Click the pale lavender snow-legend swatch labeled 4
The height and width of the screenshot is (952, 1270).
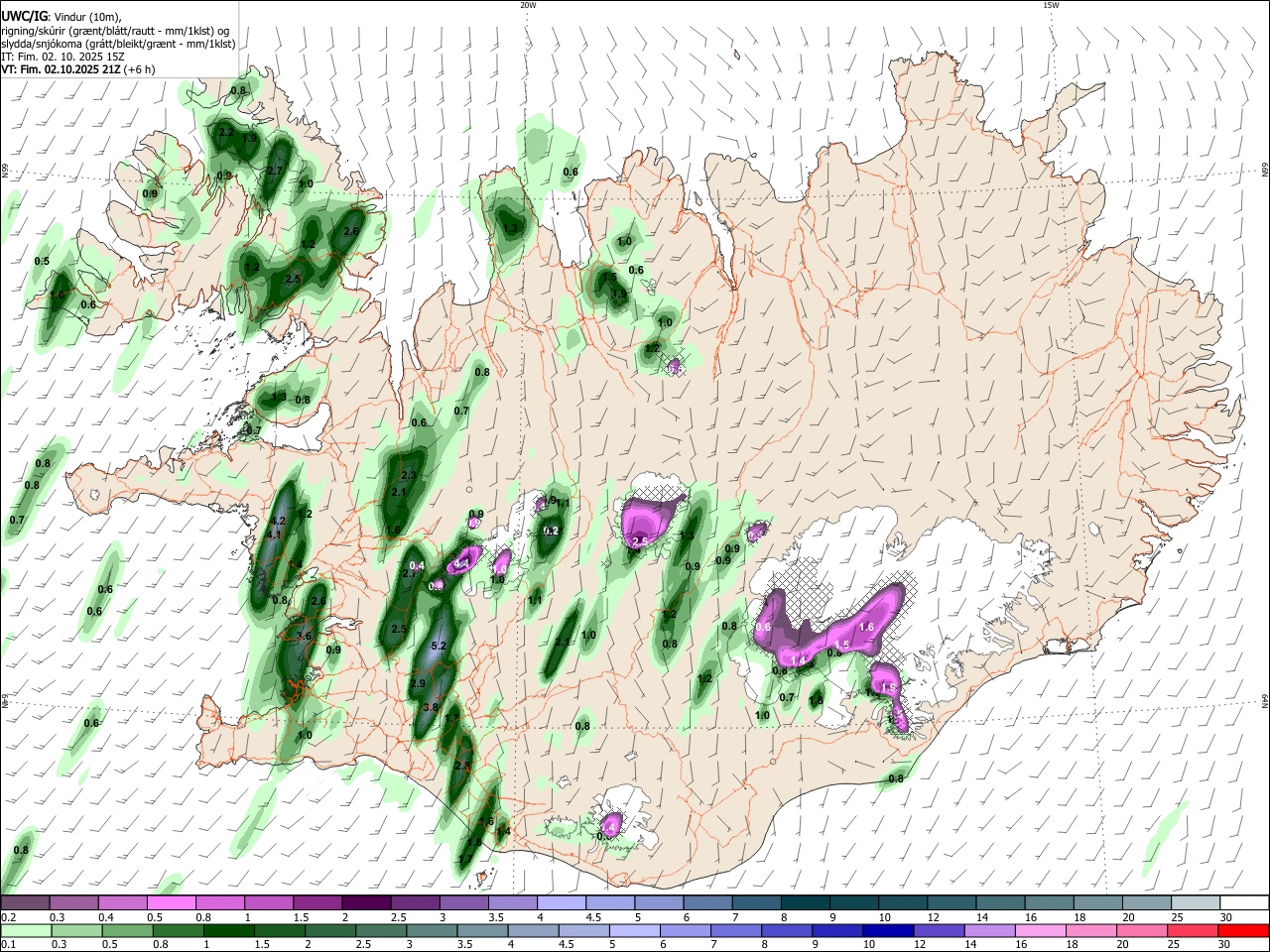(561, 903)
